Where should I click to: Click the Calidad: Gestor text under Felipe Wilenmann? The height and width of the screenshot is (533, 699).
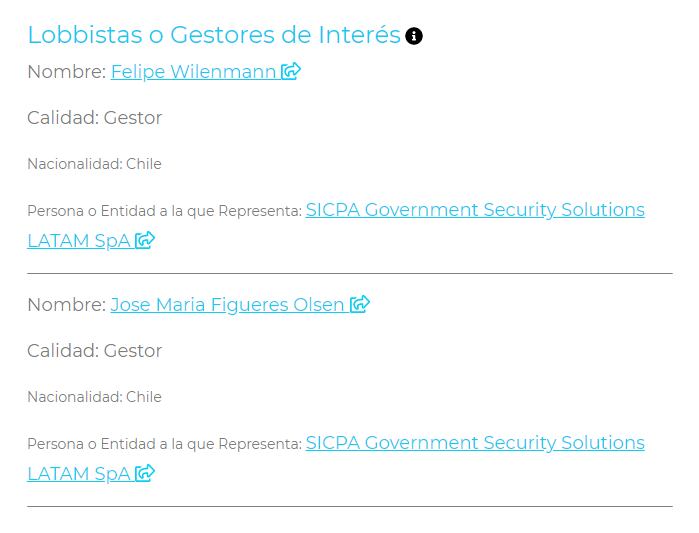[x=94, y=118]
